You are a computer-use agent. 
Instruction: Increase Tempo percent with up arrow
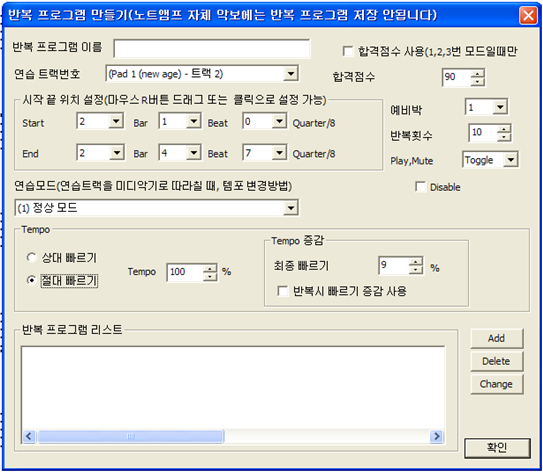coord(210,269)
